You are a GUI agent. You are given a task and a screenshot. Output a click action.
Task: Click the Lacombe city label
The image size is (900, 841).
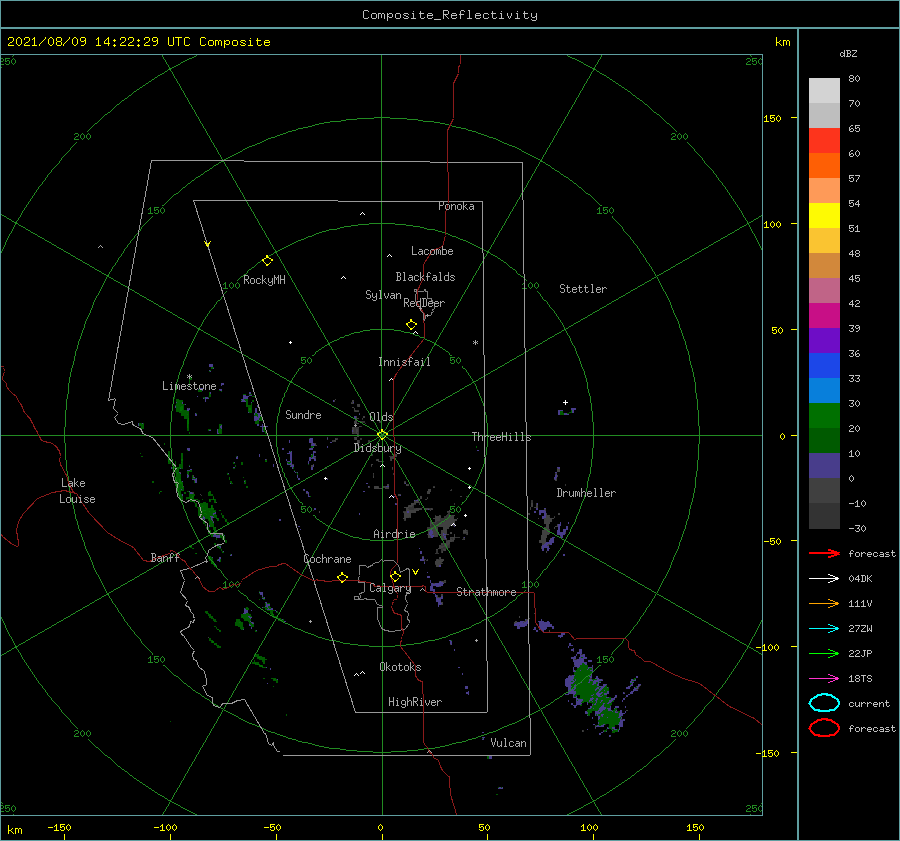pos(432,251)
